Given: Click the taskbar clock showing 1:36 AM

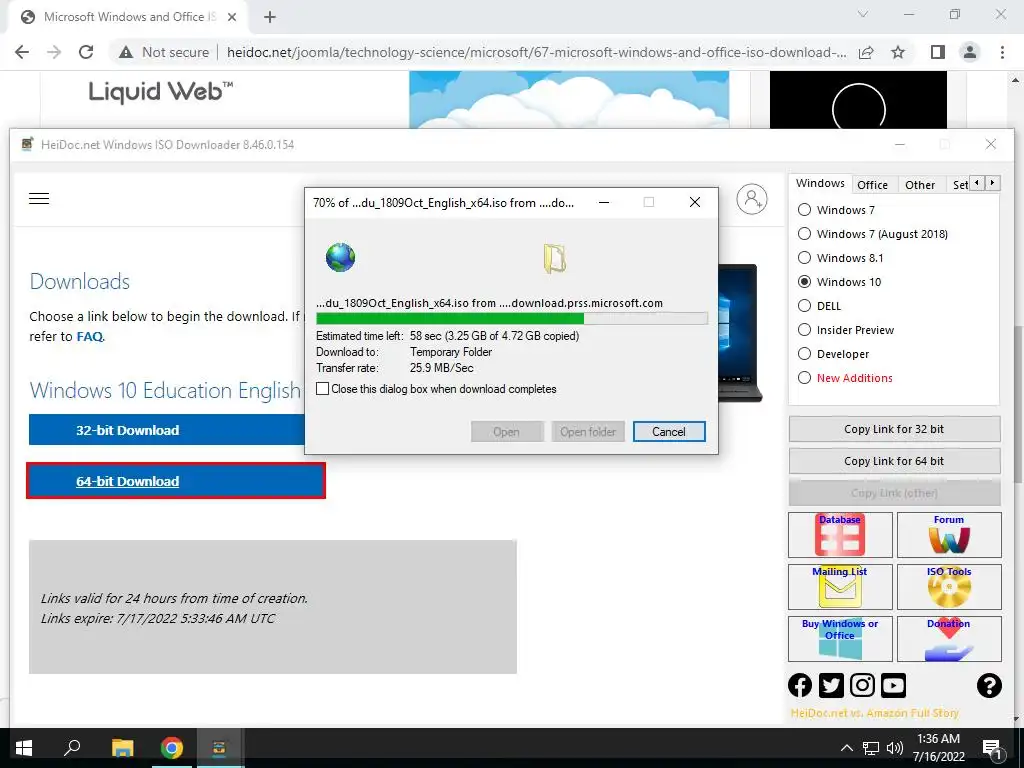Looking at the screenshot, I should point(938,748).
